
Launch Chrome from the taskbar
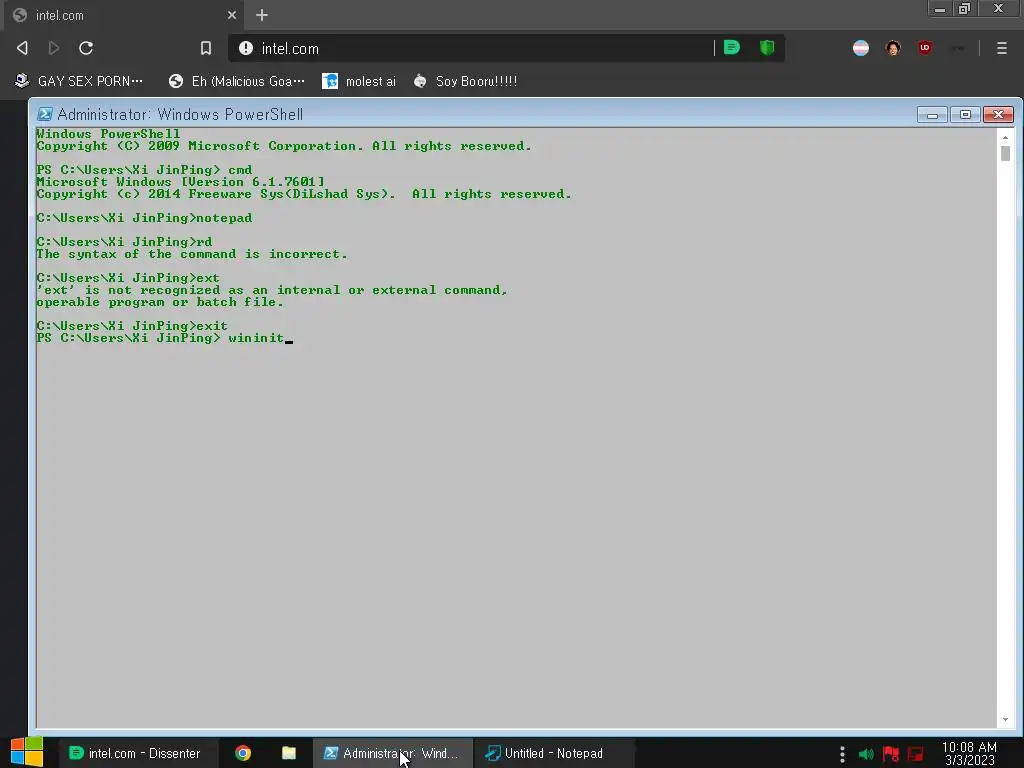tap(243, 753)
